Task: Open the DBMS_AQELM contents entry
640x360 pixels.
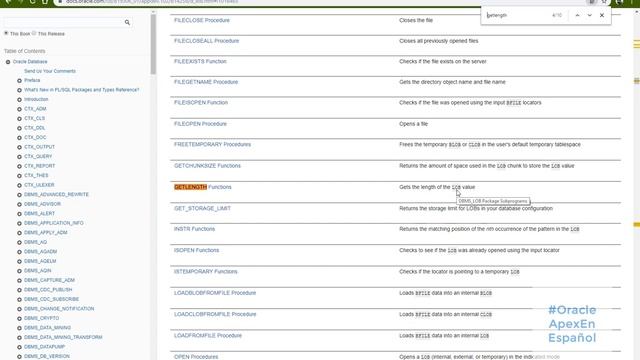Action: [40, 261]
